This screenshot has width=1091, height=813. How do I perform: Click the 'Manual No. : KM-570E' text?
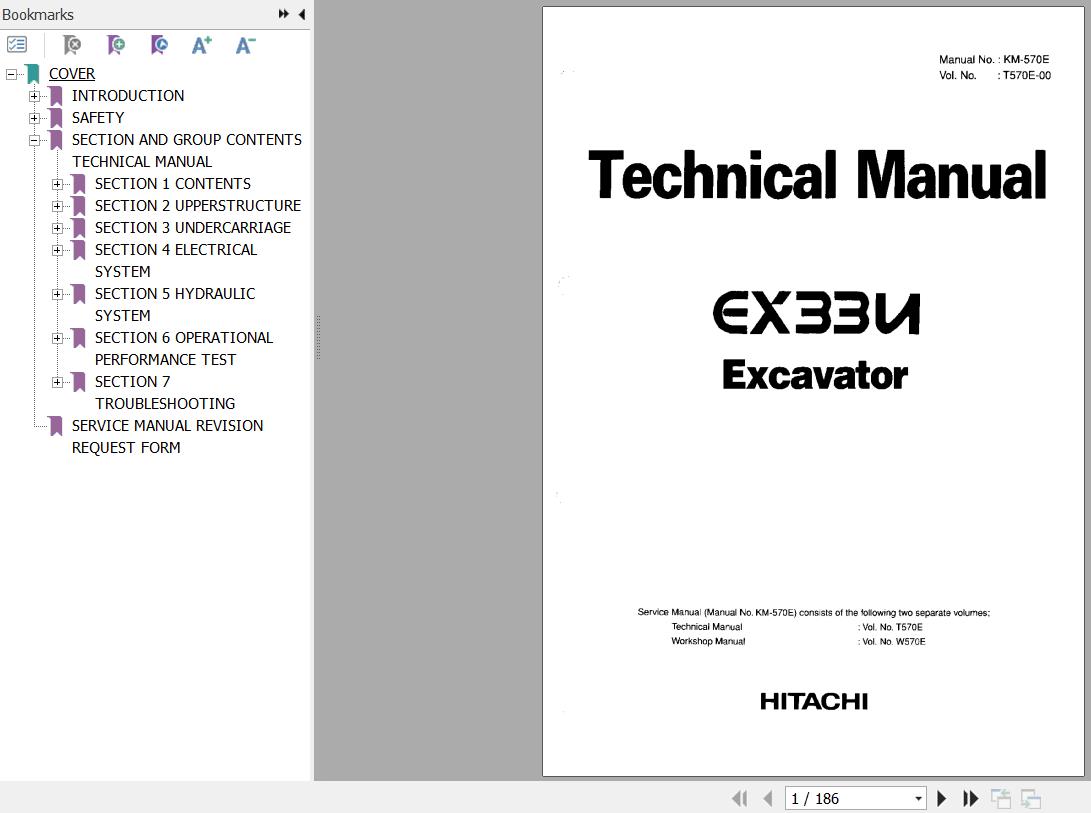pyautogui.click(x=994, y=60)
